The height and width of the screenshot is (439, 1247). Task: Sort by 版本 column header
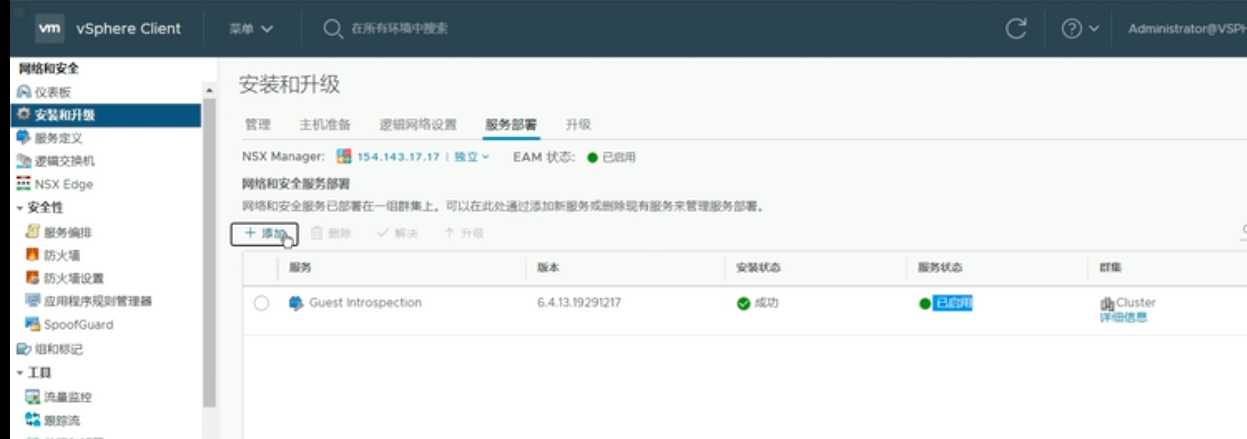coord(548,268)
